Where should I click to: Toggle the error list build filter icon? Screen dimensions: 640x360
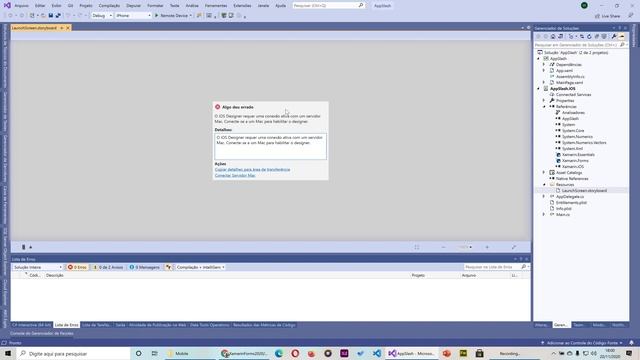(x=168, y=267)
